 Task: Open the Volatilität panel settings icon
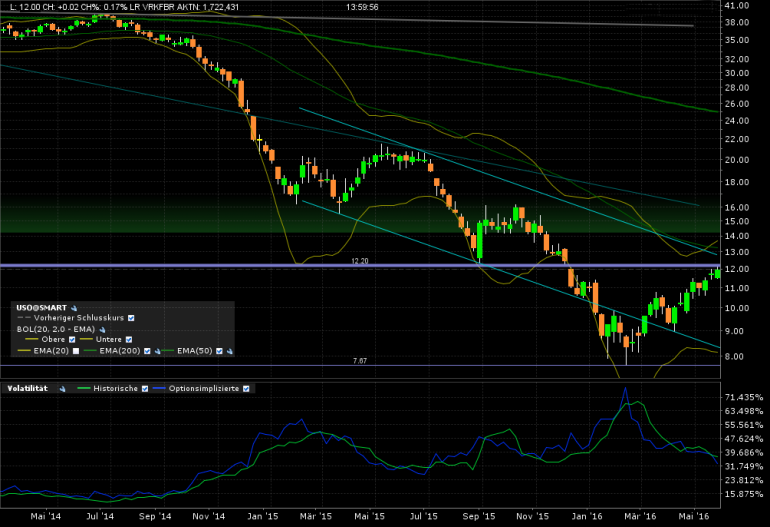coord(62,388)
